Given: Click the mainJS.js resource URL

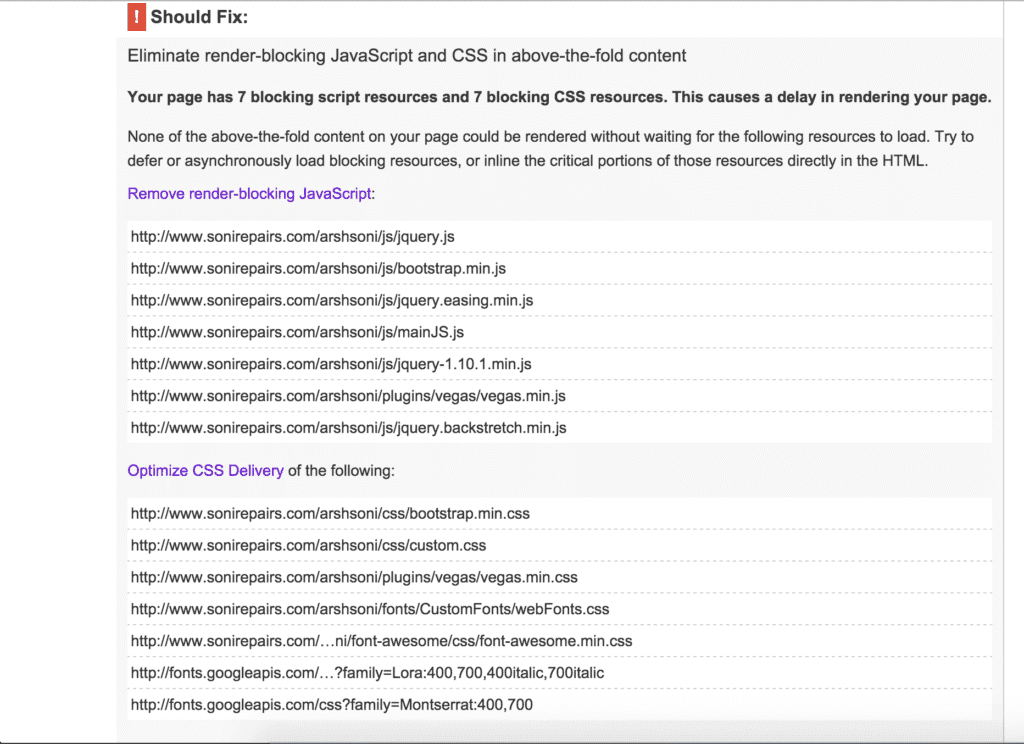Looking at the screenshot, I should coord(297,332).
